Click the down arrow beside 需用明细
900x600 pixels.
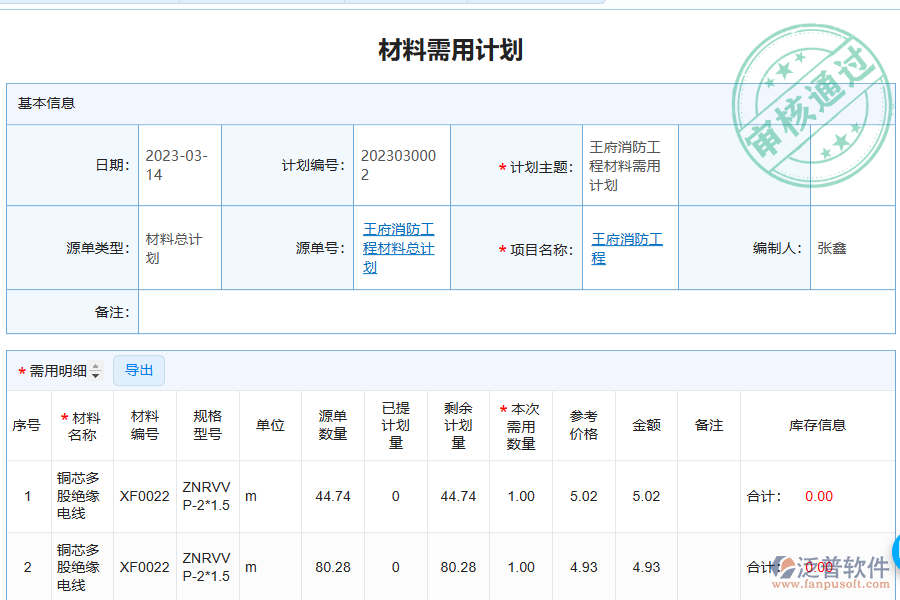tap(95, 376)
